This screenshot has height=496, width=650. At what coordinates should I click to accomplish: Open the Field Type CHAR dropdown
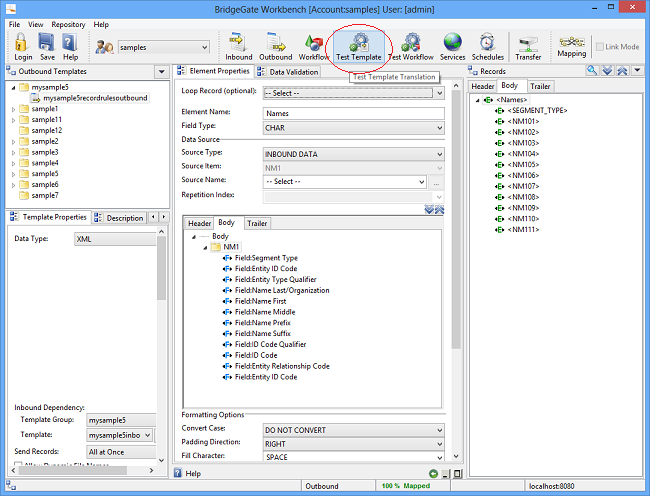439,128
